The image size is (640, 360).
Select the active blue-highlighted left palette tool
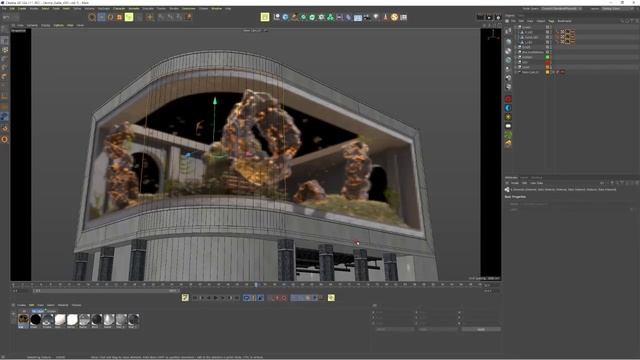(x=4, y=117)
